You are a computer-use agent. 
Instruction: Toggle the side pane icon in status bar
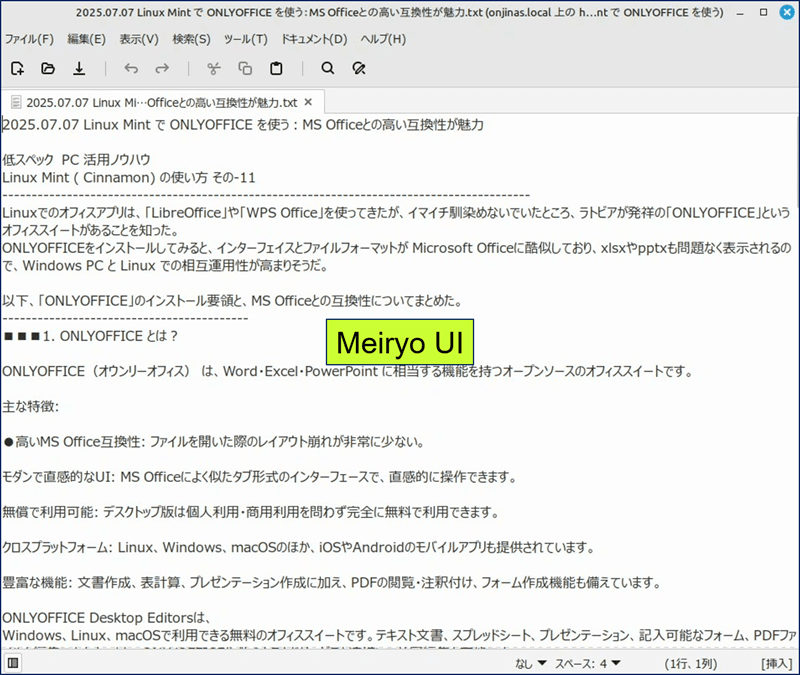pos(13,663)
